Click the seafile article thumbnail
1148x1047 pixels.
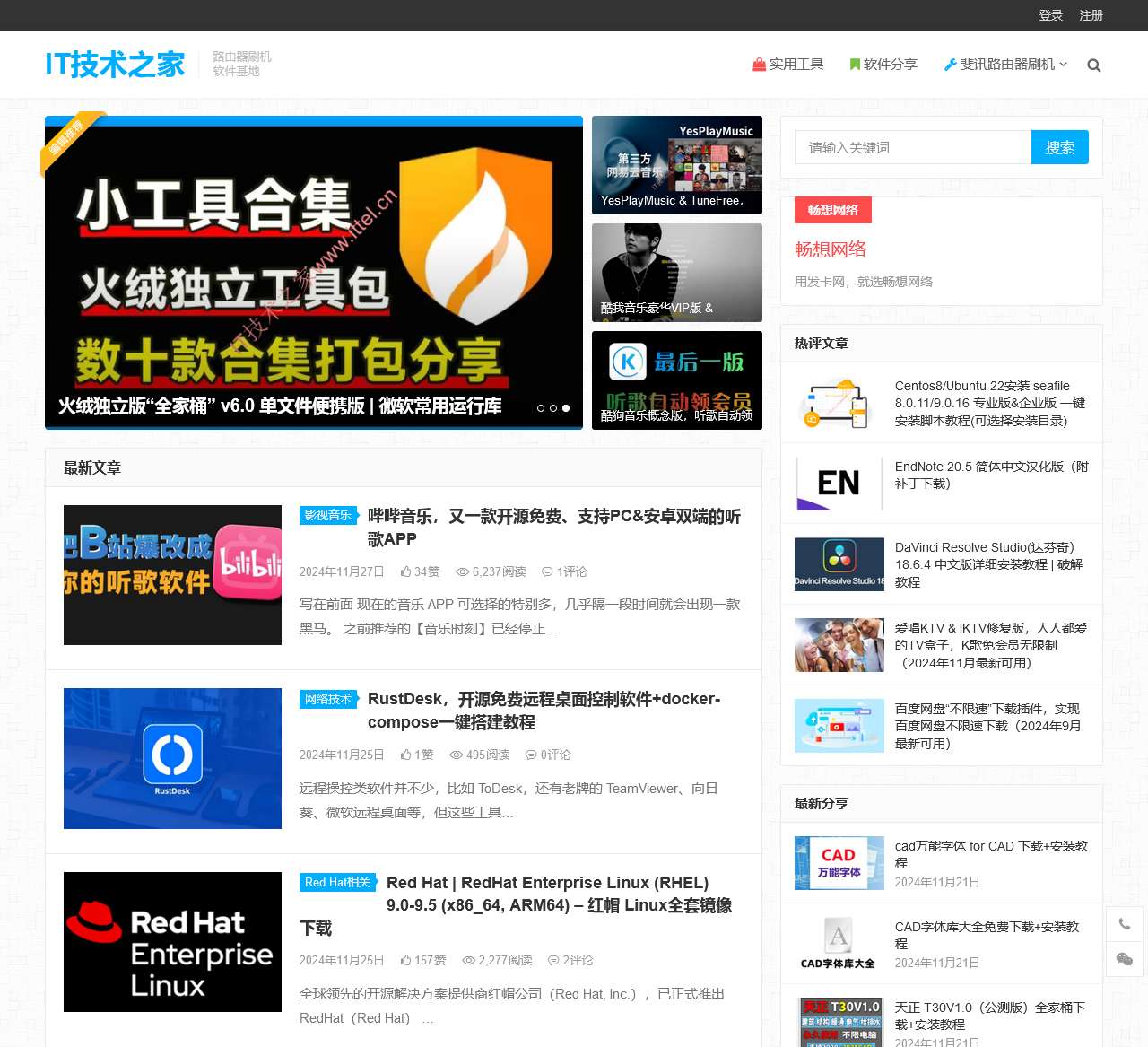click(x=839, y=403)
